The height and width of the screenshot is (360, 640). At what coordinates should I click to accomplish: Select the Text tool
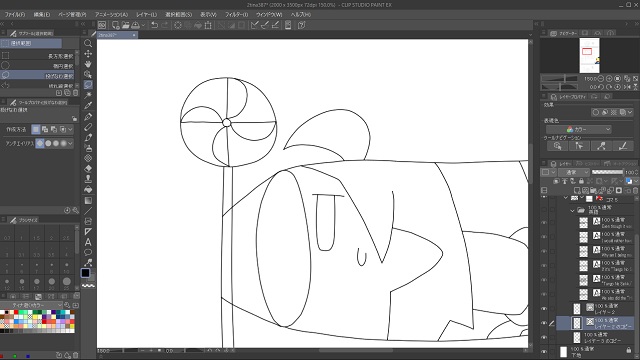tap(88, 242)
